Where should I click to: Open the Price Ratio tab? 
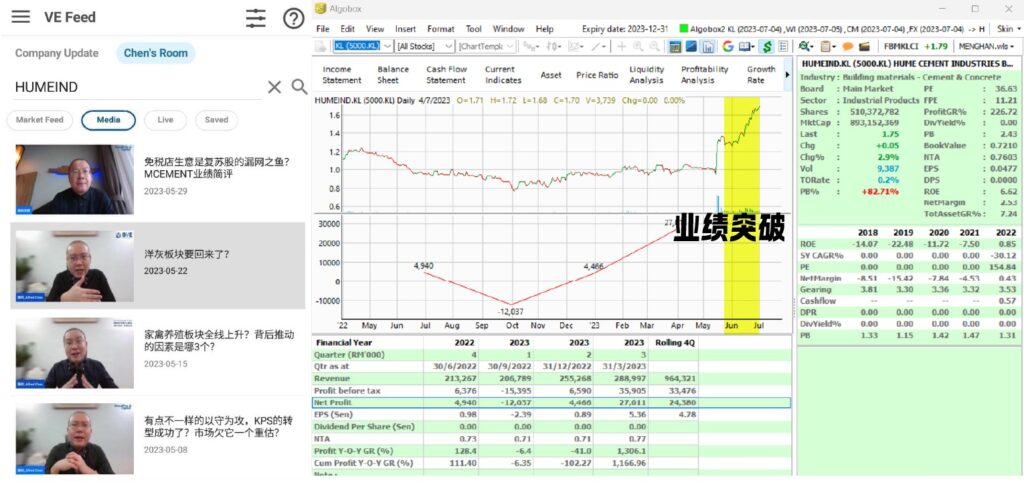597,75
